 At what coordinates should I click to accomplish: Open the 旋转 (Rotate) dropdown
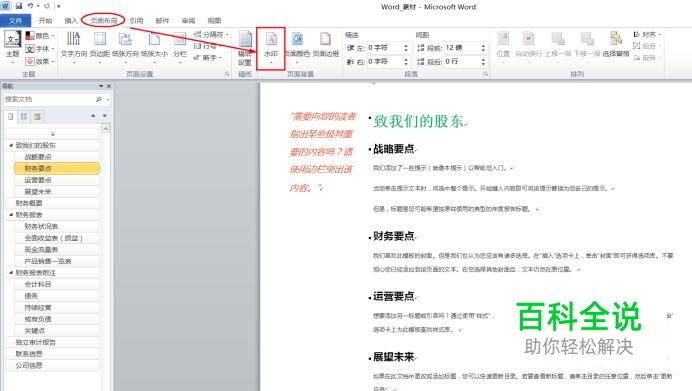click(x=647, y=58)
